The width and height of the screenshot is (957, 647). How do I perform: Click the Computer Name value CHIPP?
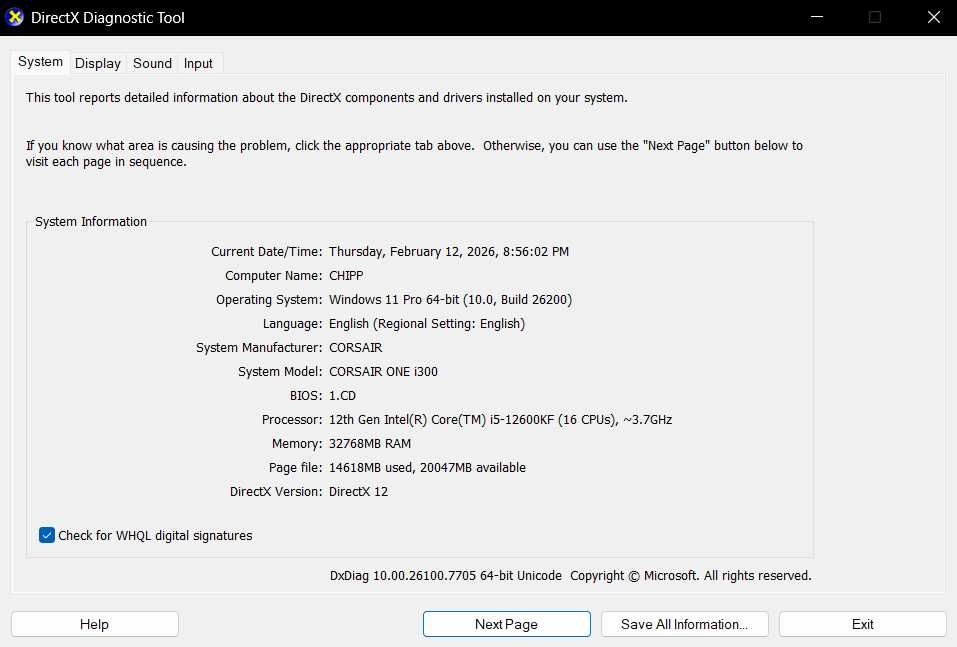(x=346, y=276)
